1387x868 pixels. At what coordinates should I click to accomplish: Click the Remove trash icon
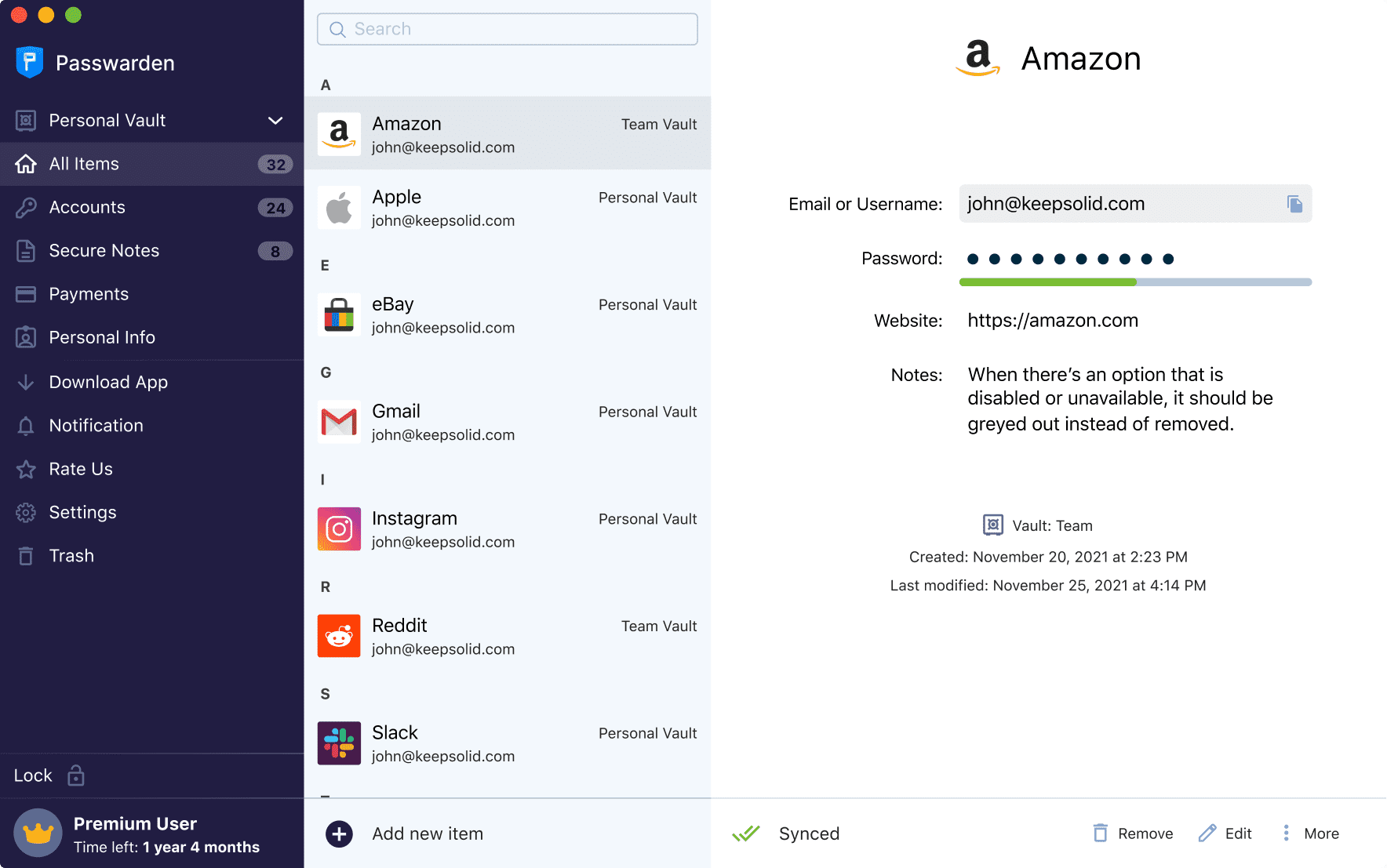click(x=1101, y=833)
